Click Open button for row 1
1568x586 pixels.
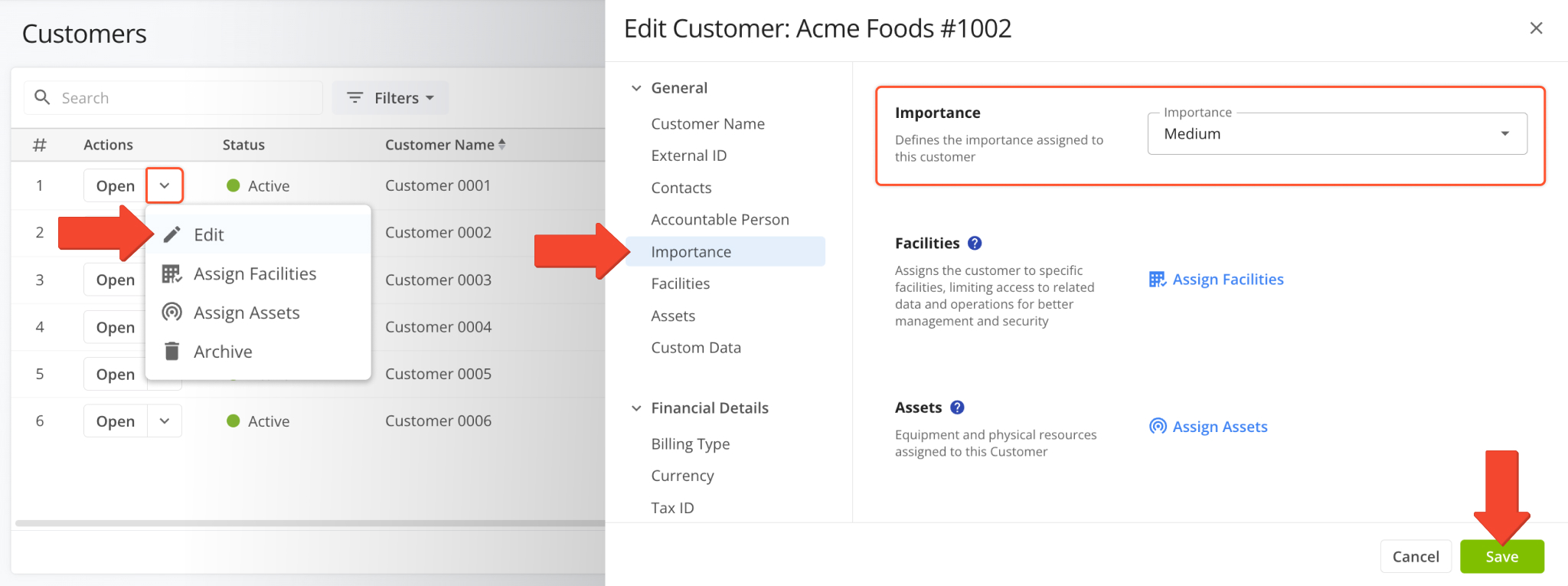click(115, 185)
